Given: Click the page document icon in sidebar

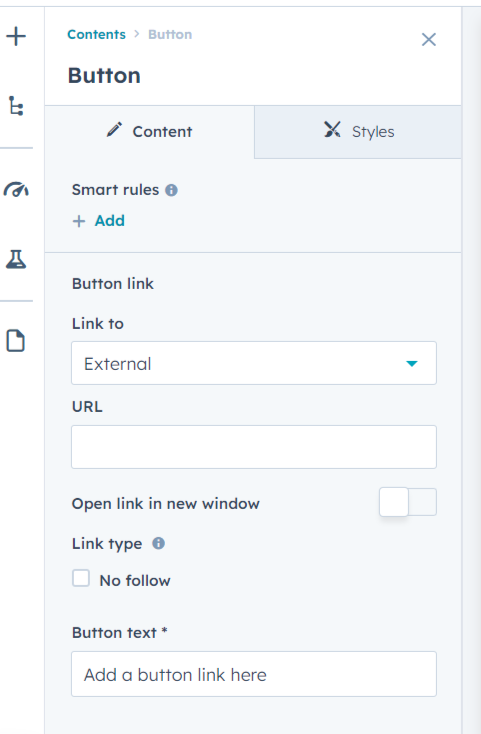Looking at the screenshot, I should pyautogui.click(x=15, y=340).
